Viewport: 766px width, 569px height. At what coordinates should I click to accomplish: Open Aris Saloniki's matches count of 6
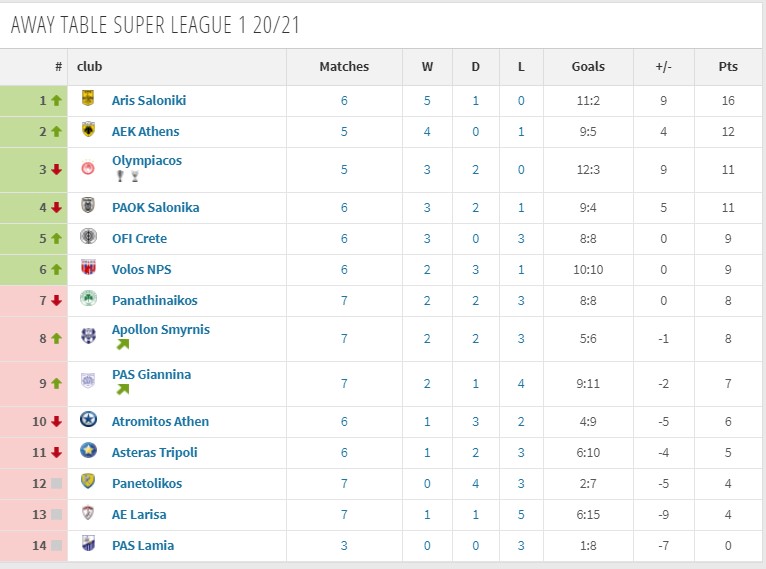(x=344, y=101)
